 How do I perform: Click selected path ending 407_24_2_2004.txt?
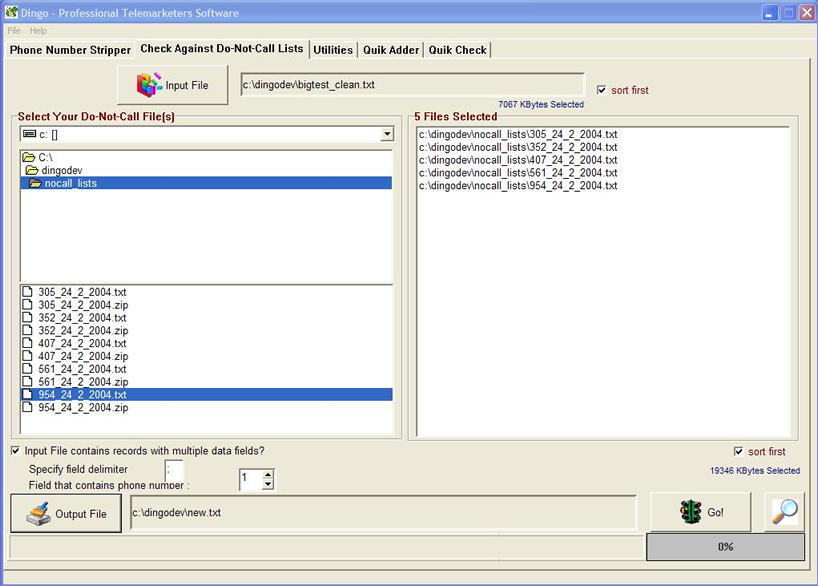click(x=518, y=160)
